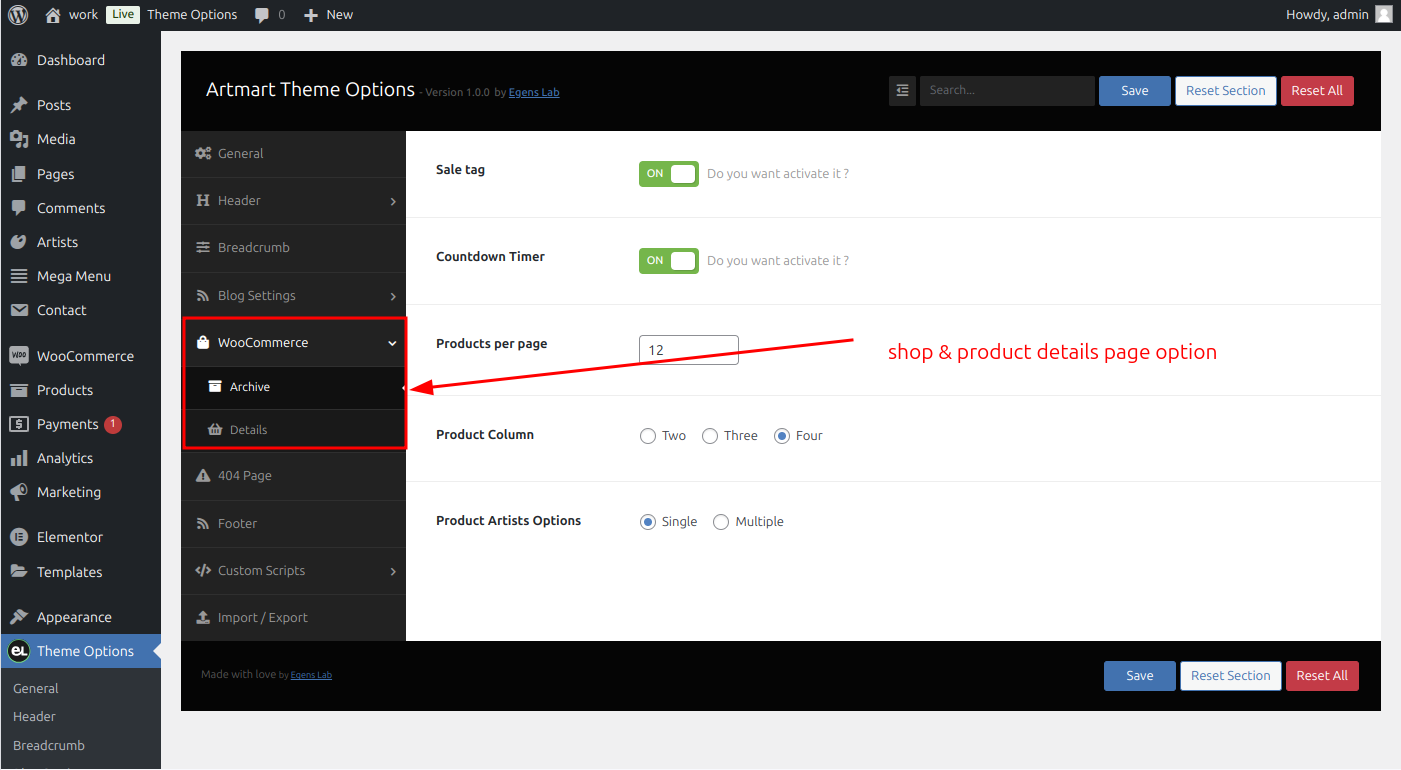This screenshot has height=770, width=1401.
Task: Click the WordPress logo in admin bar
Action: coord(18,14)
